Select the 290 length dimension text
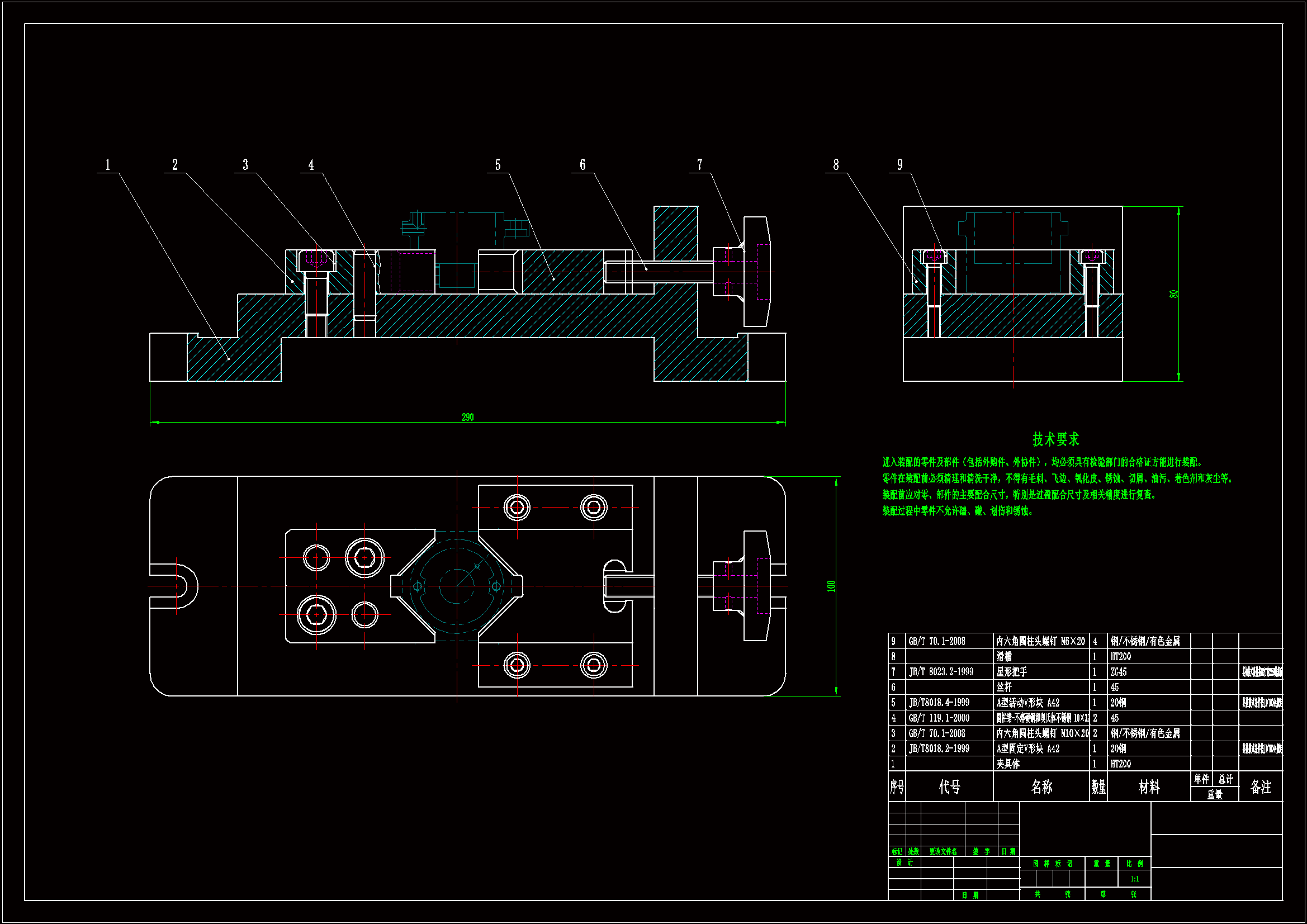The width and height of the screenshot is (1307, 924). click(x=467, y=418)
